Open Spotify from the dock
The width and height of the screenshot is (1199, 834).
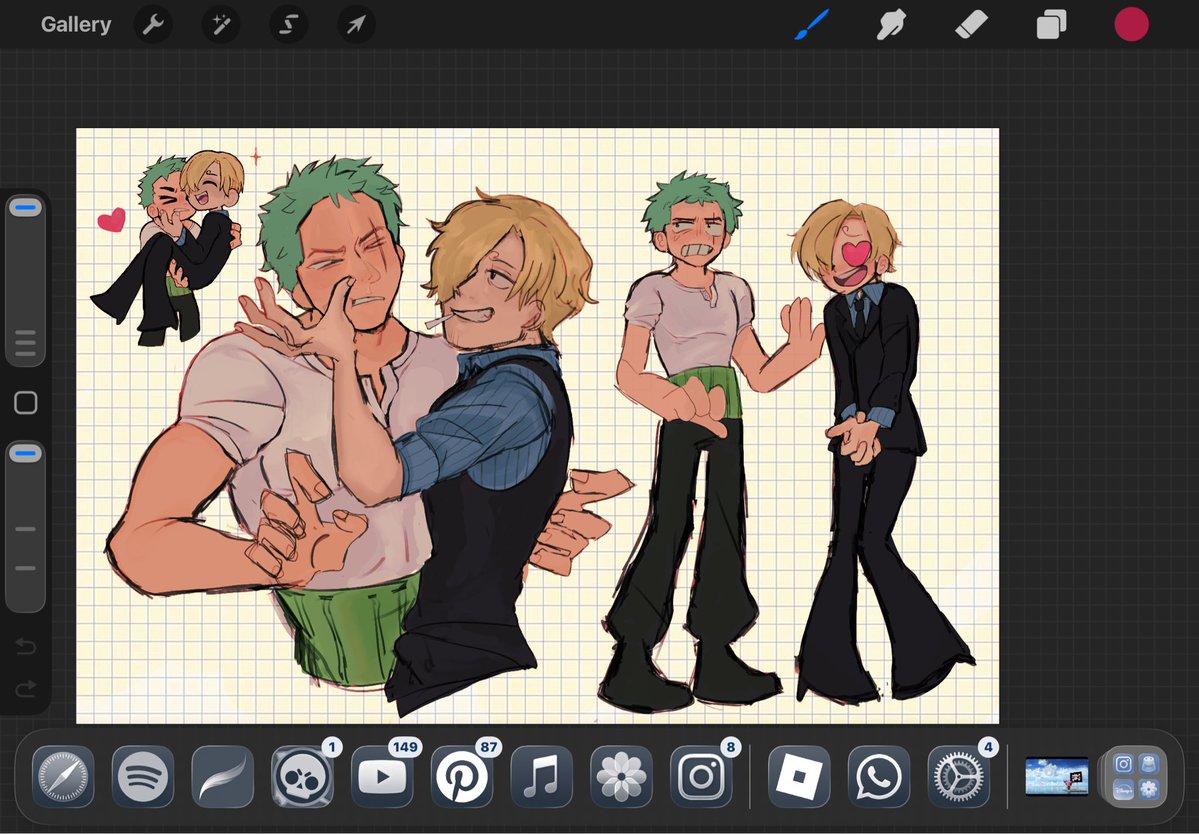point(143,777)
